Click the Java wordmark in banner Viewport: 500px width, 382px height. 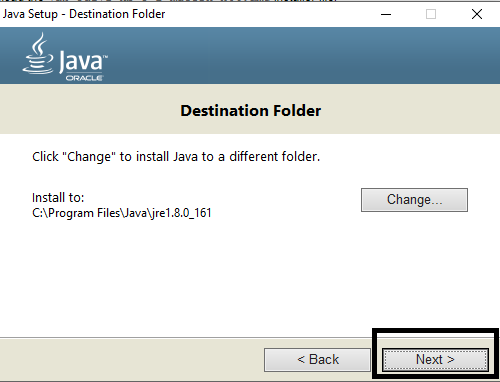(x=81, y=61)
